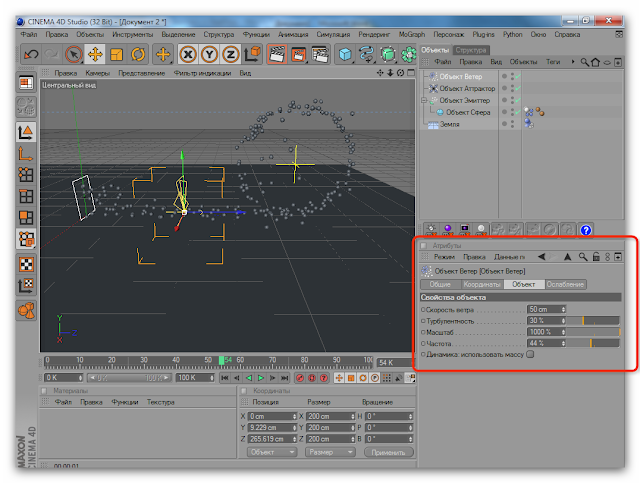Image resolution: width=640 pixels, height=483 pixels.
Task: Select Объект Ветер in object tree
Action: (x=460, y=76)
